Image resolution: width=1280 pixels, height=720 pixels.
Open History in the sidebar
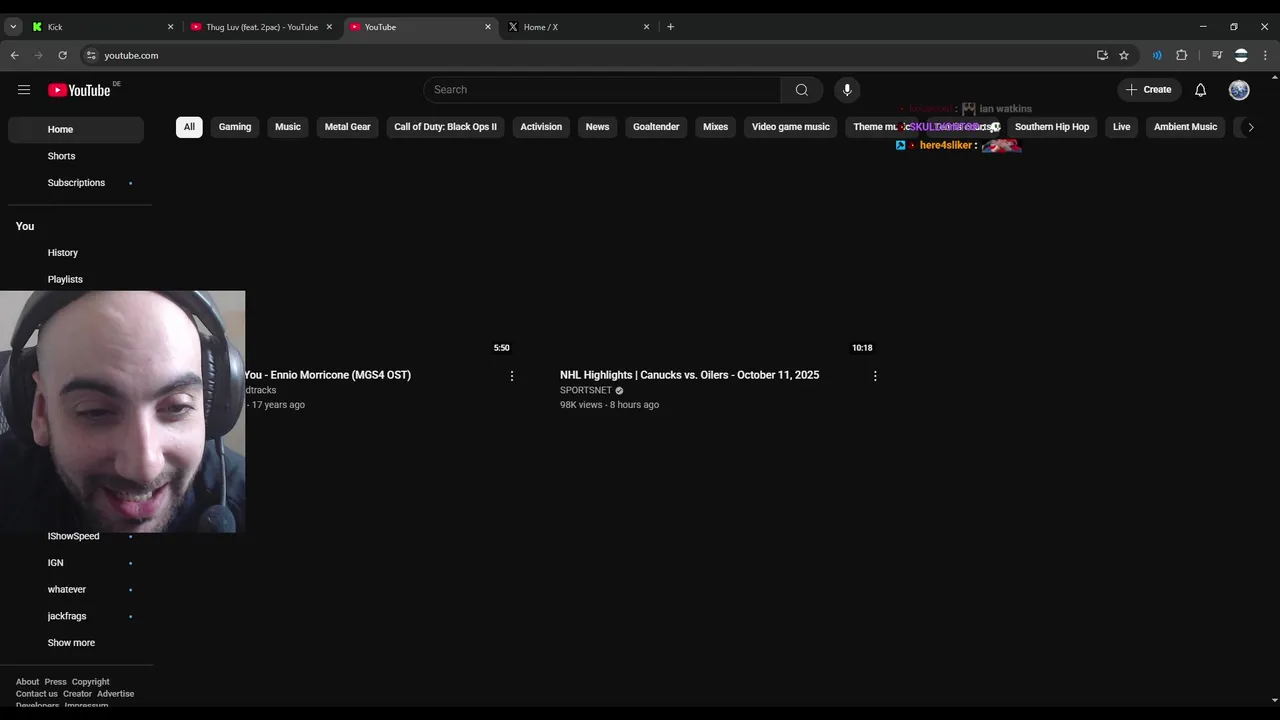tap(76, 253)
